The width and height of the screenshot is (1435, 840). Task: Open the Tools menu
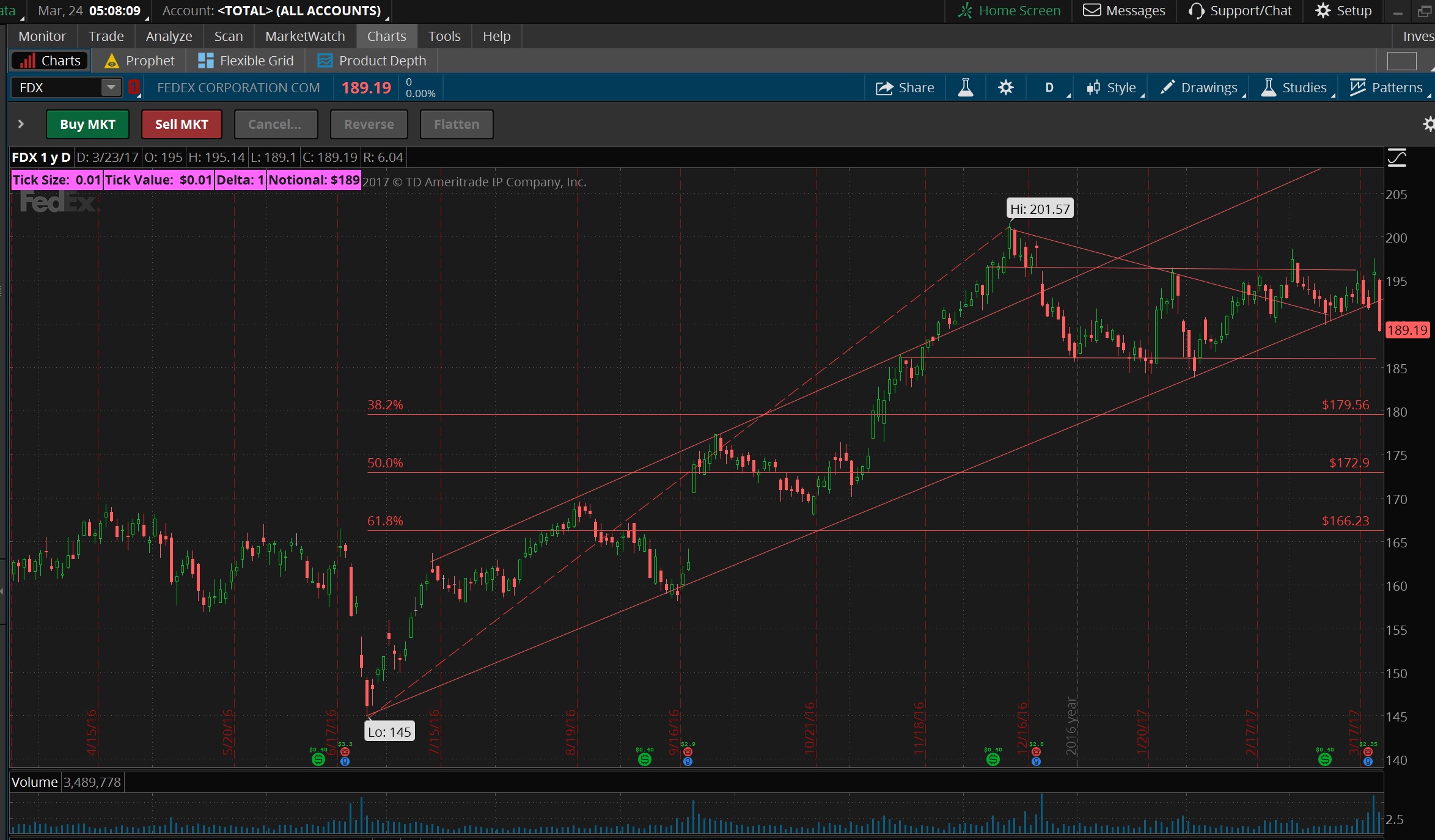point(444,36)
